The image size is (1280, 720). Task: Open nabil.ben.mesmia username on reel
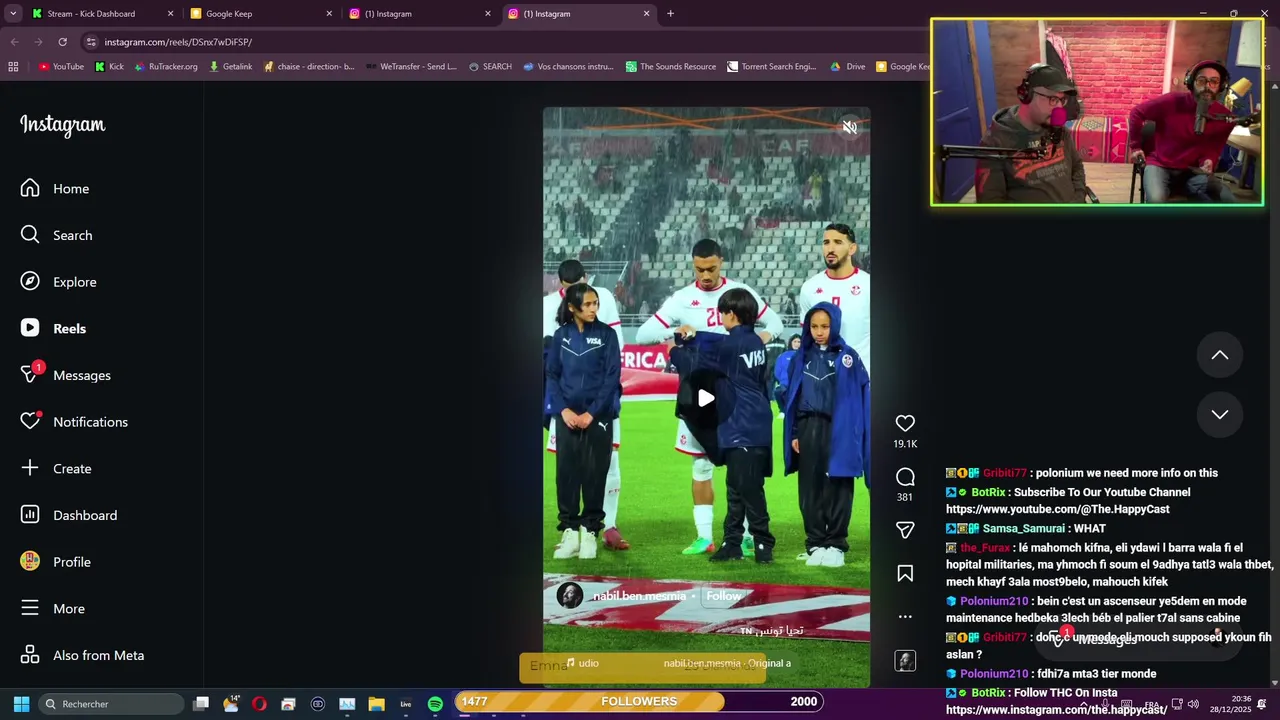pyautogui.click(x=639, y=596)
